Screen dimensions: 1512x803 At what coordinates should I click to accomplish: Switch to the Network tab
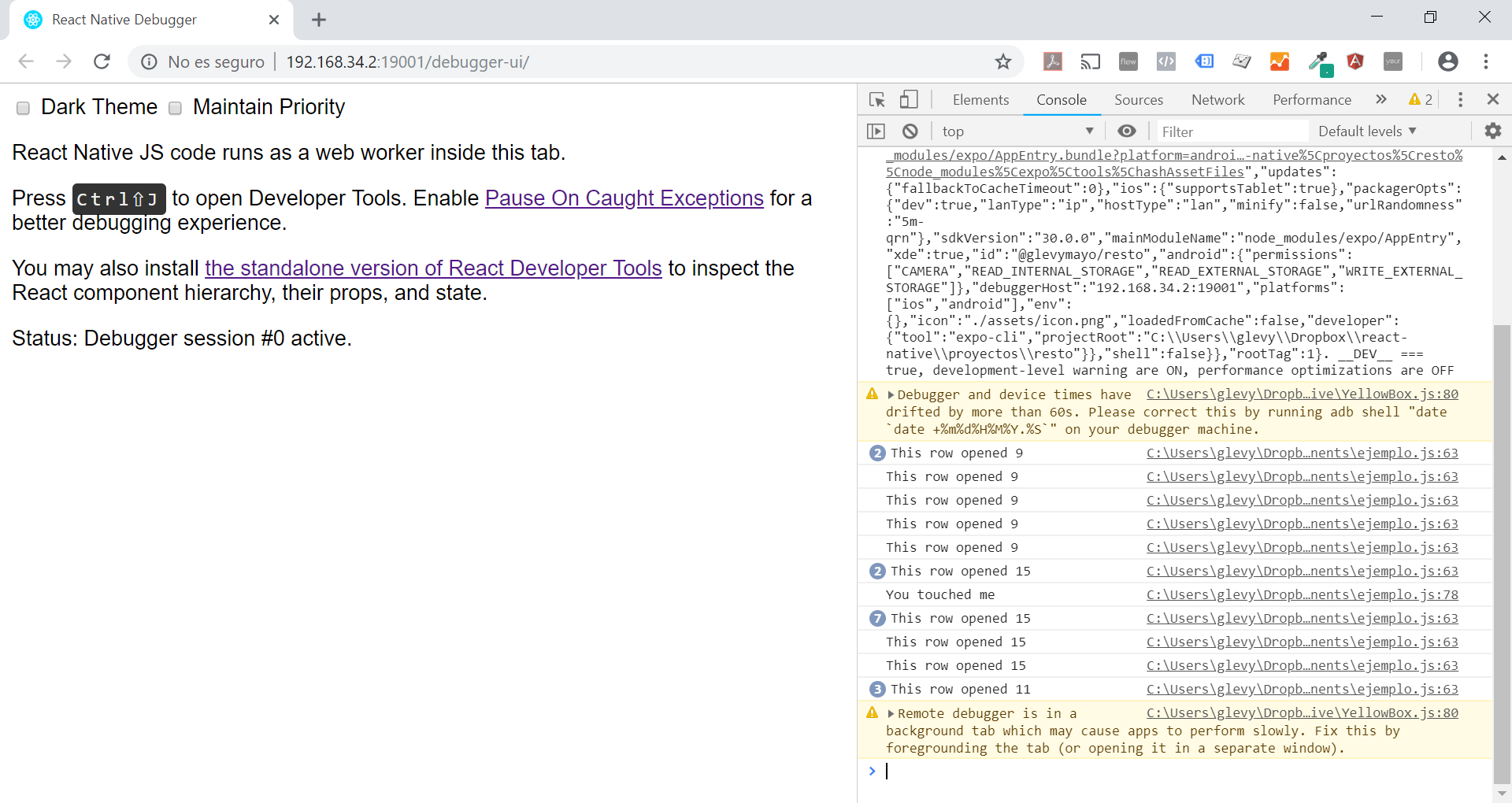(x=1217, y=99)
